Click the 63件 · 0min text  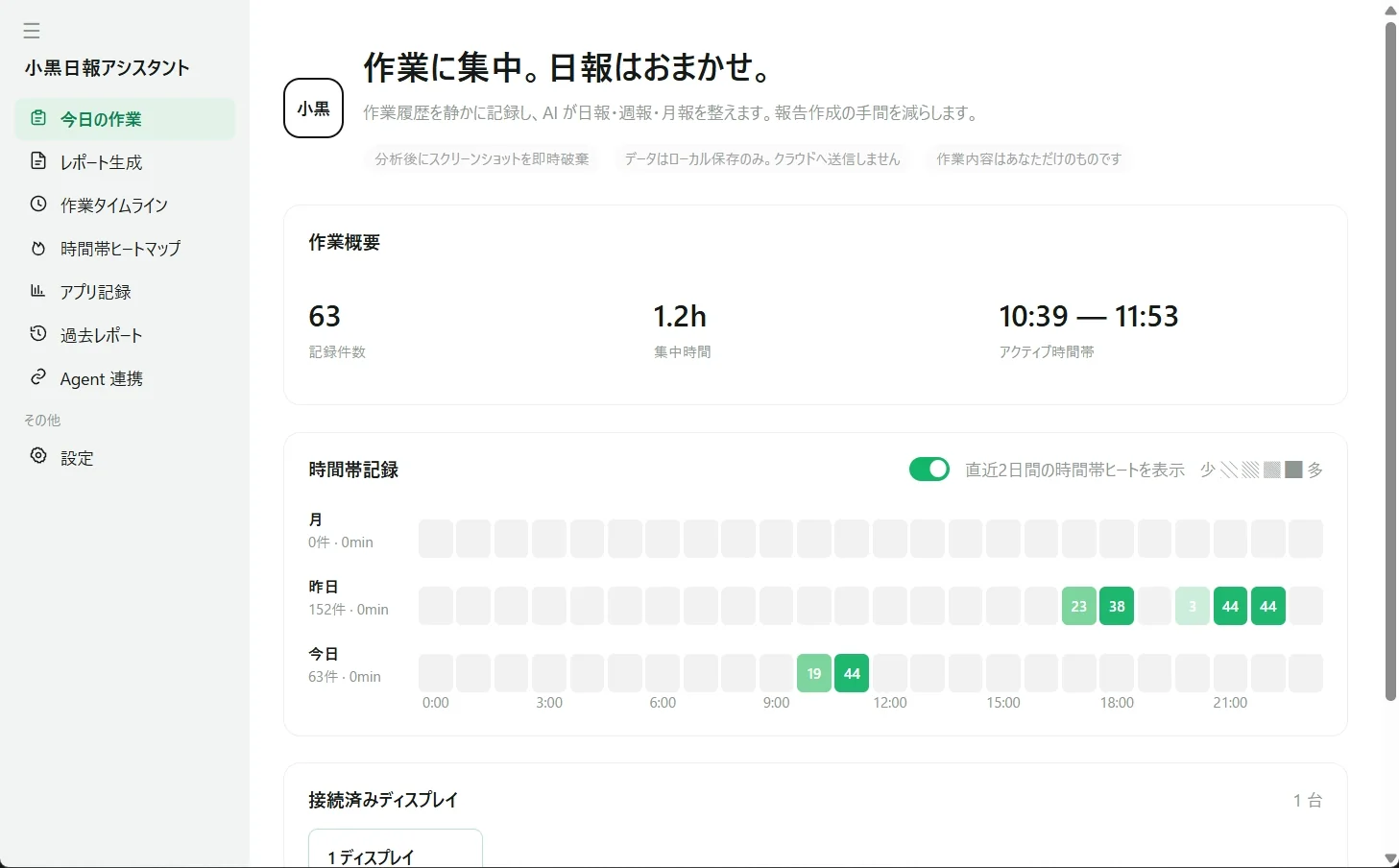[345, 677]
